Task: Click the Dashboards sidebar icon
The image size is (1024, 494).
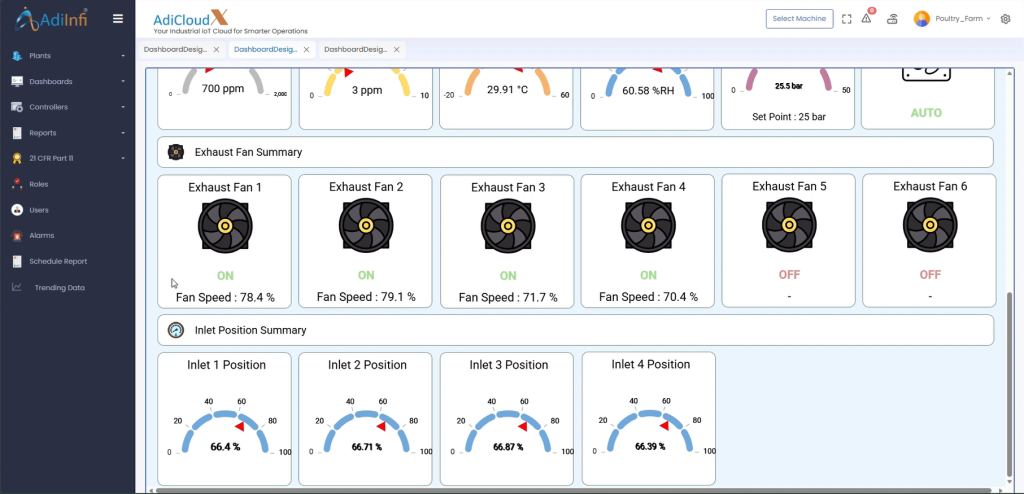Action: (17, 82)
